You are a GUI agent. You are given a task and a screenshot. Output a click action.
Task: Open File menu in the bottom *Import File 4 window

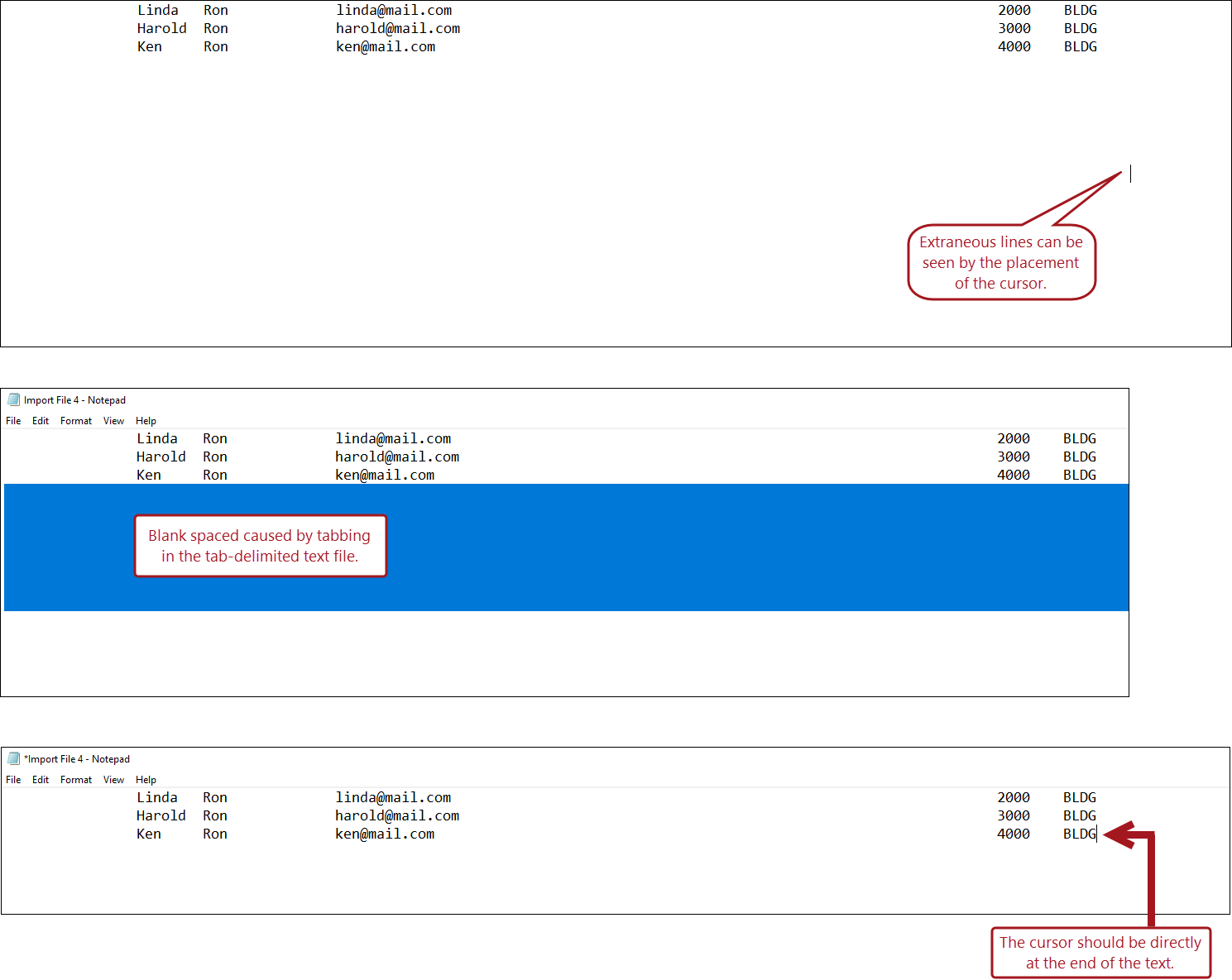click(x=13, y=780)
